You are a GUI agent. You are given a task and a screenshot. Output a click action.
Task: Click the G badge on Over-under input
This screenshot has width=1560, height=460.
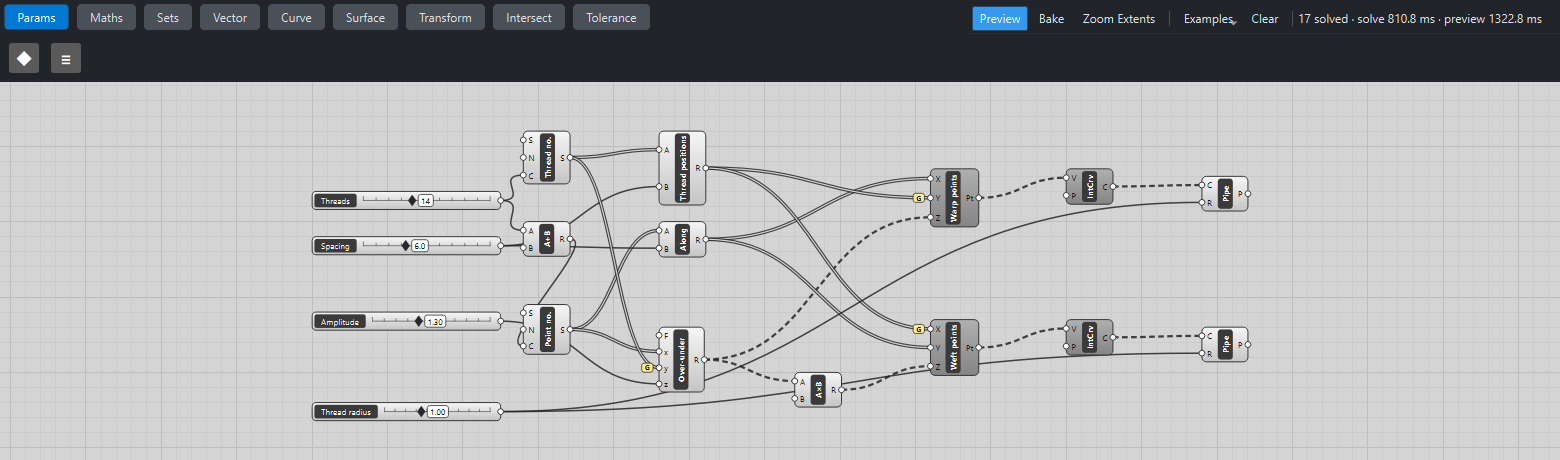(x=647, y=368)
